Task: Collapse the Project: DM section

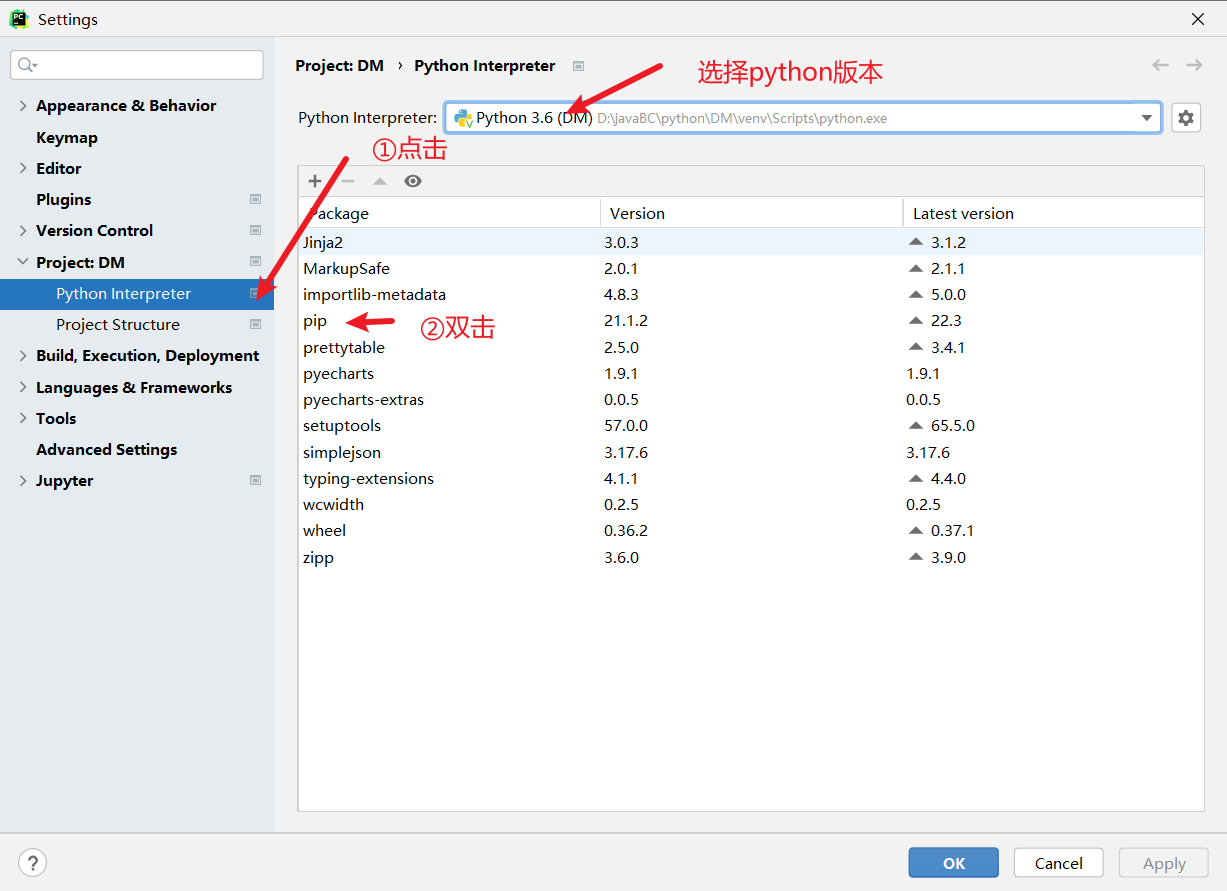Action: coord(23,262)
